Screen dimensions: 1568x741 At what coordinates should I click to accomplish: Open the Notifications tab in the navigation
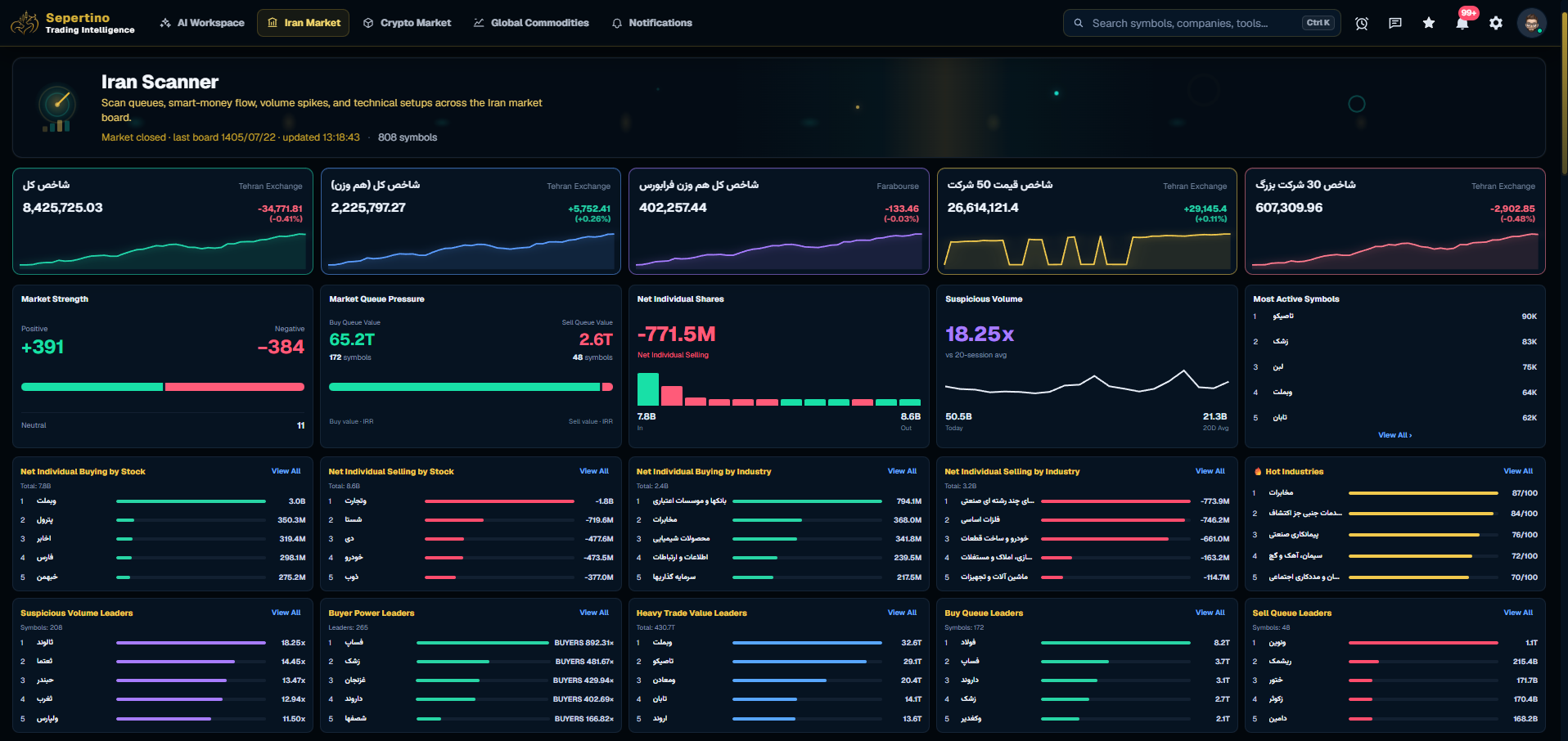[x=652, y=23]
